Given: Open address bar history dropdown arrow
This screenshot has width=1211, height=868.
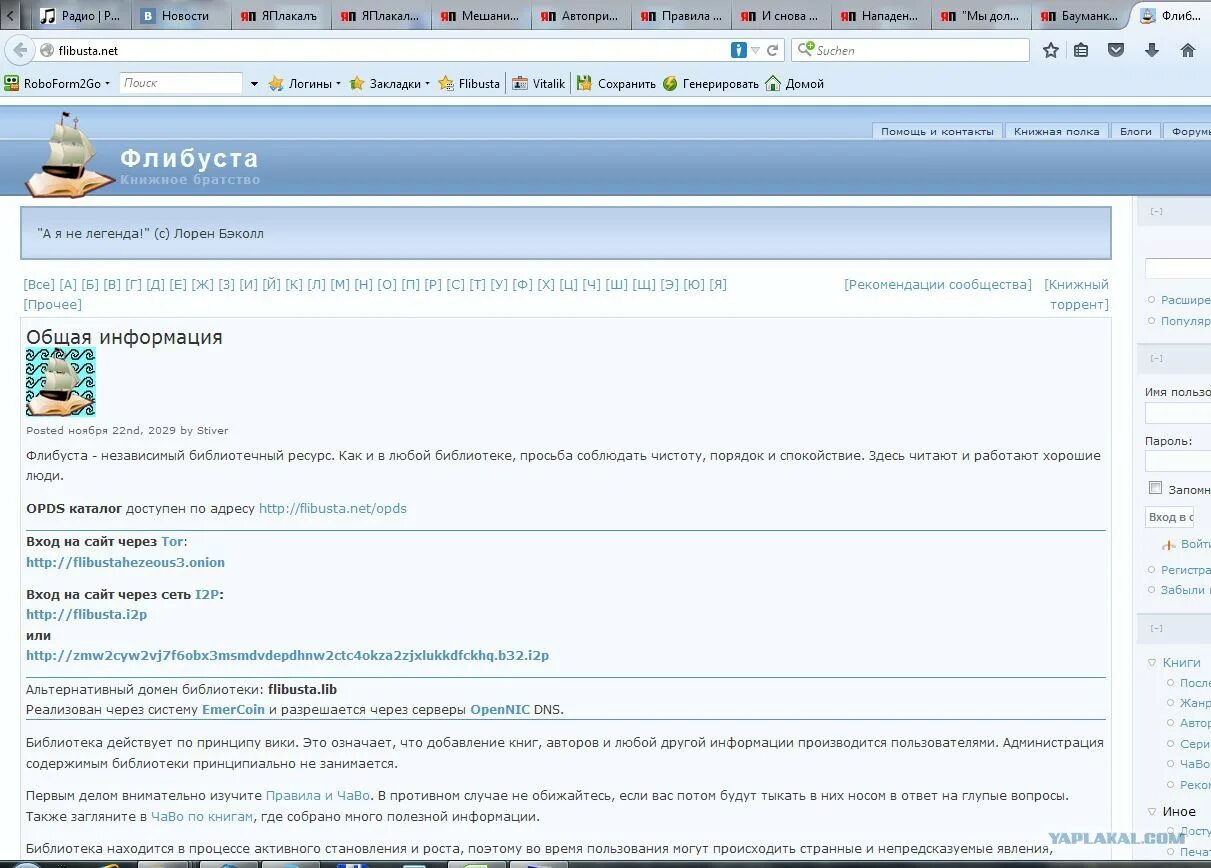Looking at the screenshot, I should [756, 50].
